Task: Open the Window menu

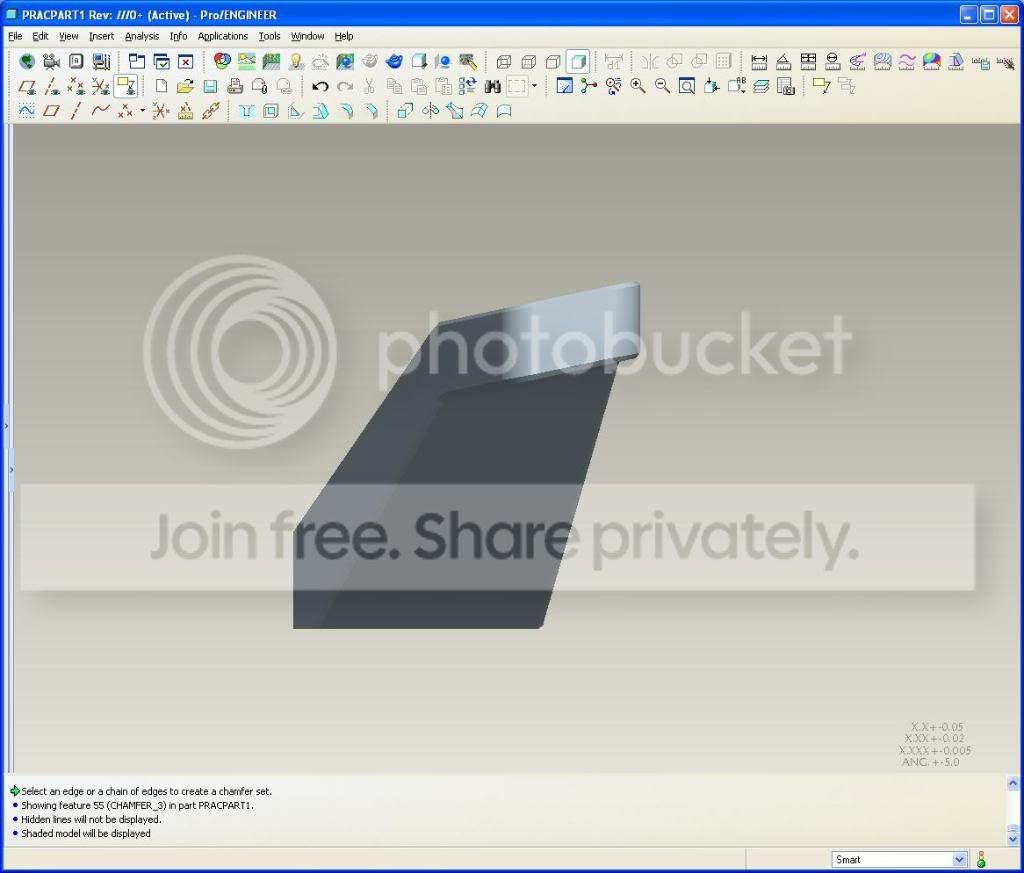Action: point(307,36)
